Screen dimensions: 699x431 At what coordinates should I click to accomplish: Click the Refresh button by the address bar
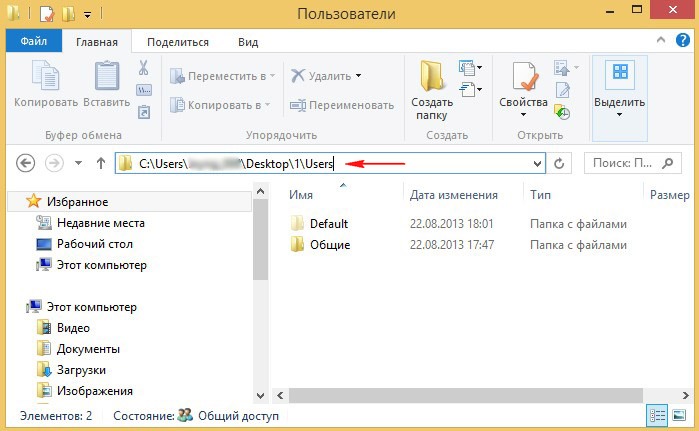(560, 163)
